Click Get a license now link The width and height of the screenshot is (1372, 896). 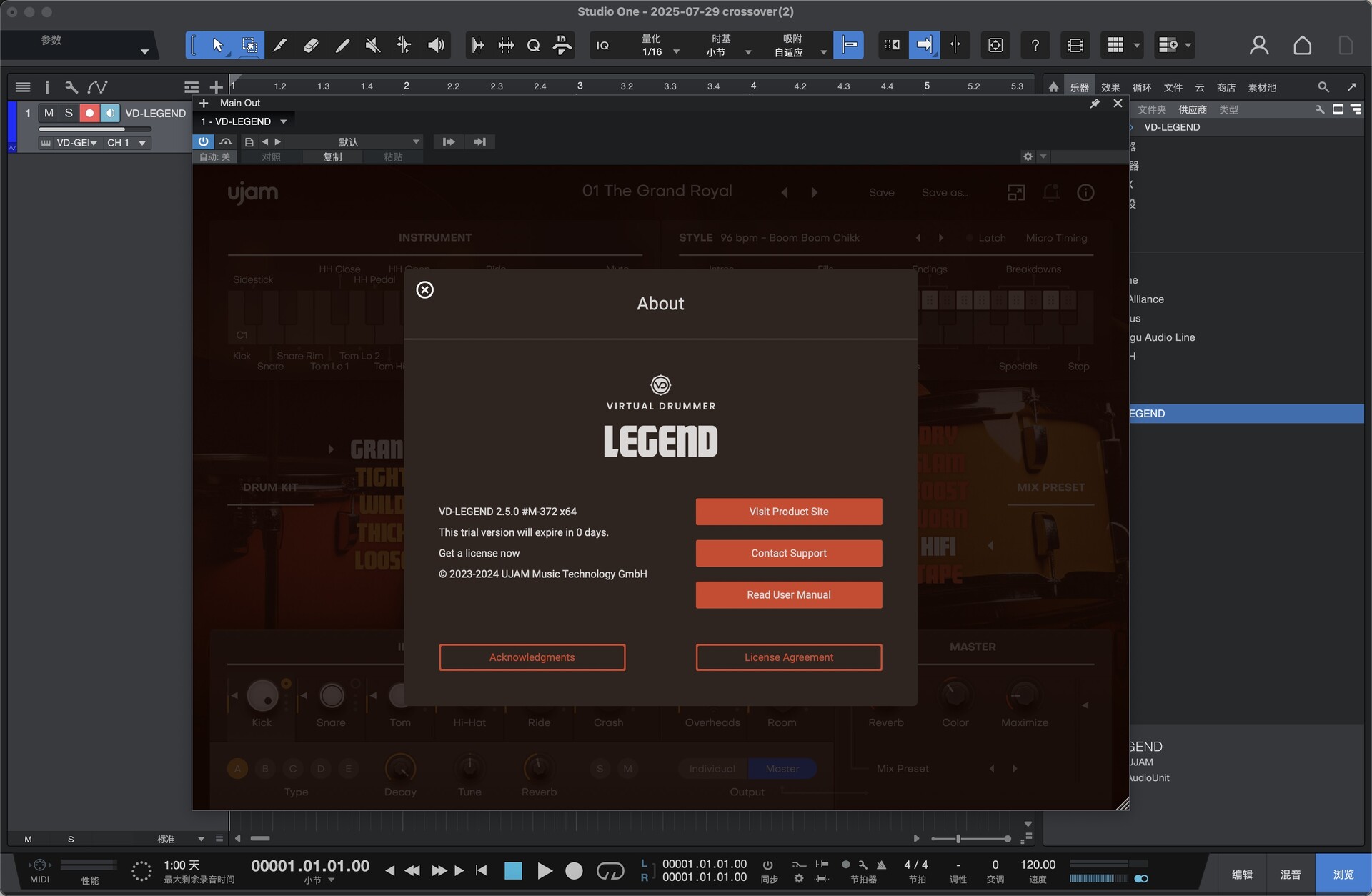tap(479, 553)
